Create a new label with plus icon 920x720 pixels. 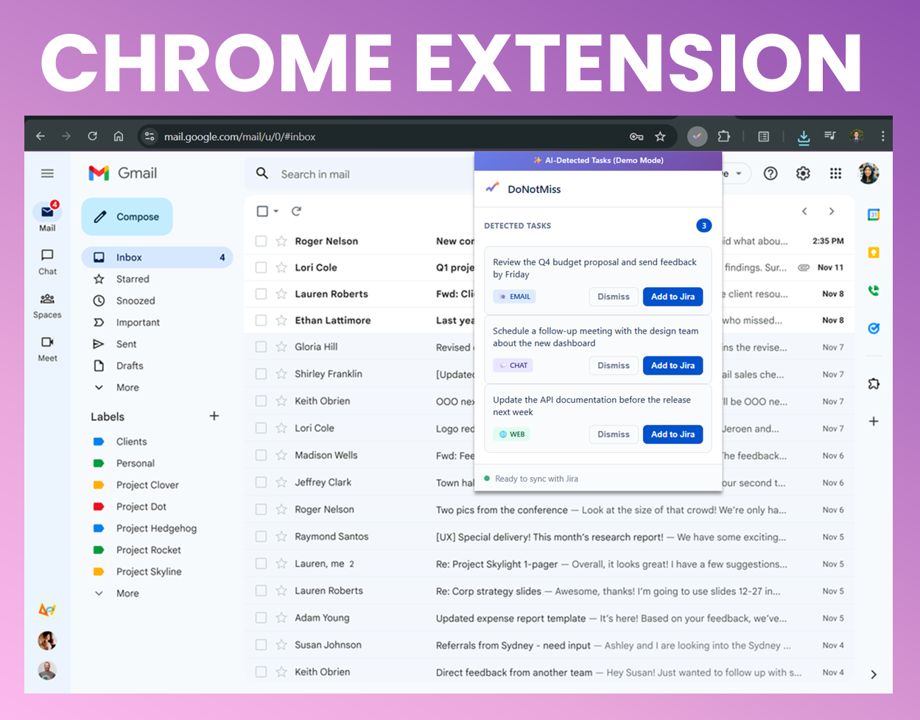click(x=214, y=416)
